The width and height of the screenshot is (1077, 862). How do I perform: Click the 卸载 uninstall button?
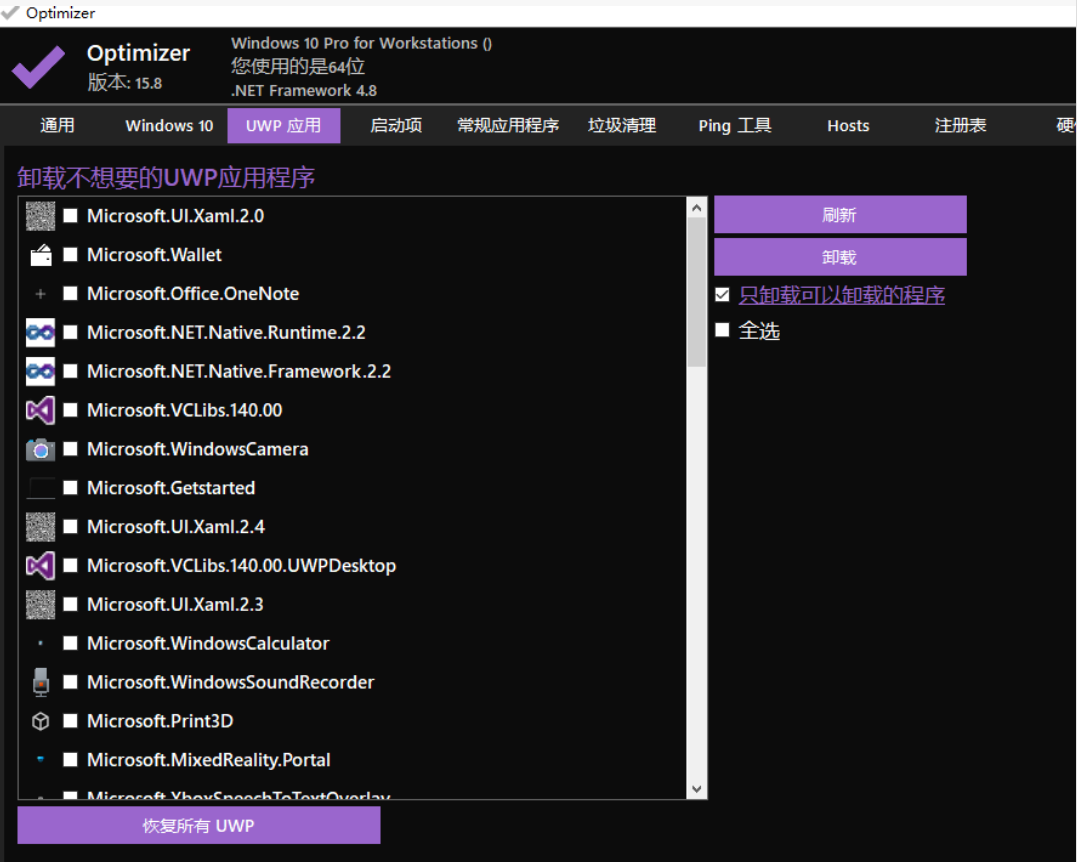(x=840, y=258)
